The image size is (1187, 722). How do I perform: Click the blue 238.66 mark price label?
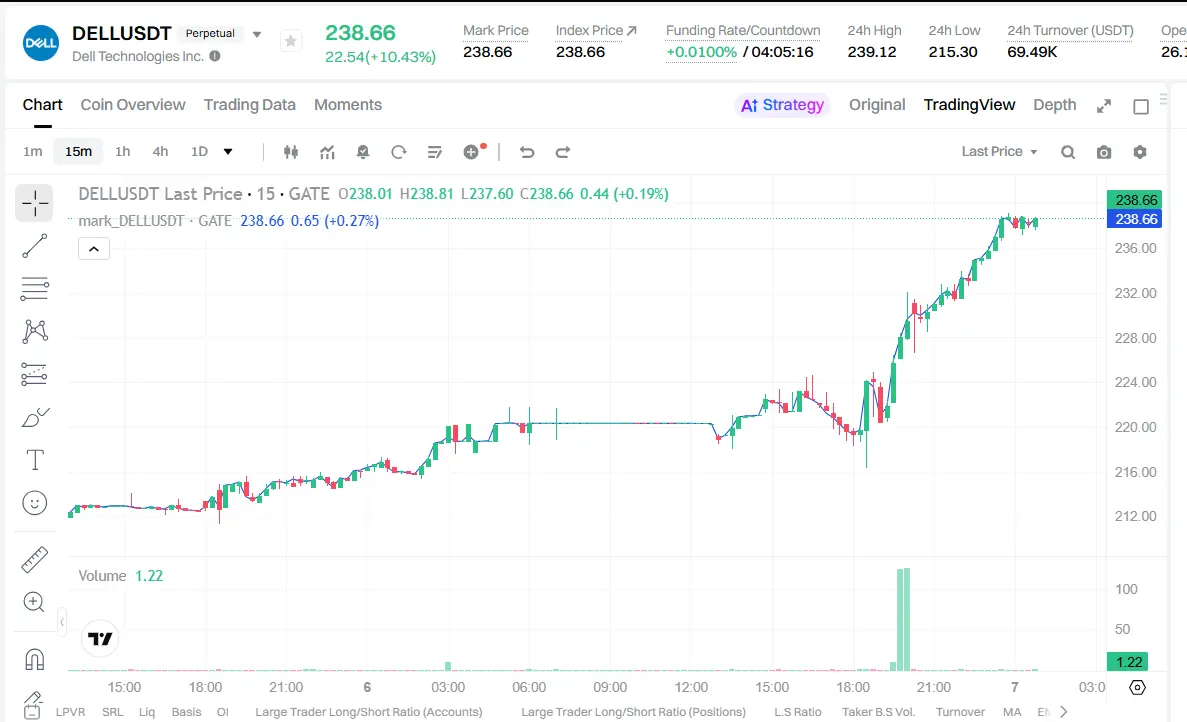click(x=1134, y=219)
